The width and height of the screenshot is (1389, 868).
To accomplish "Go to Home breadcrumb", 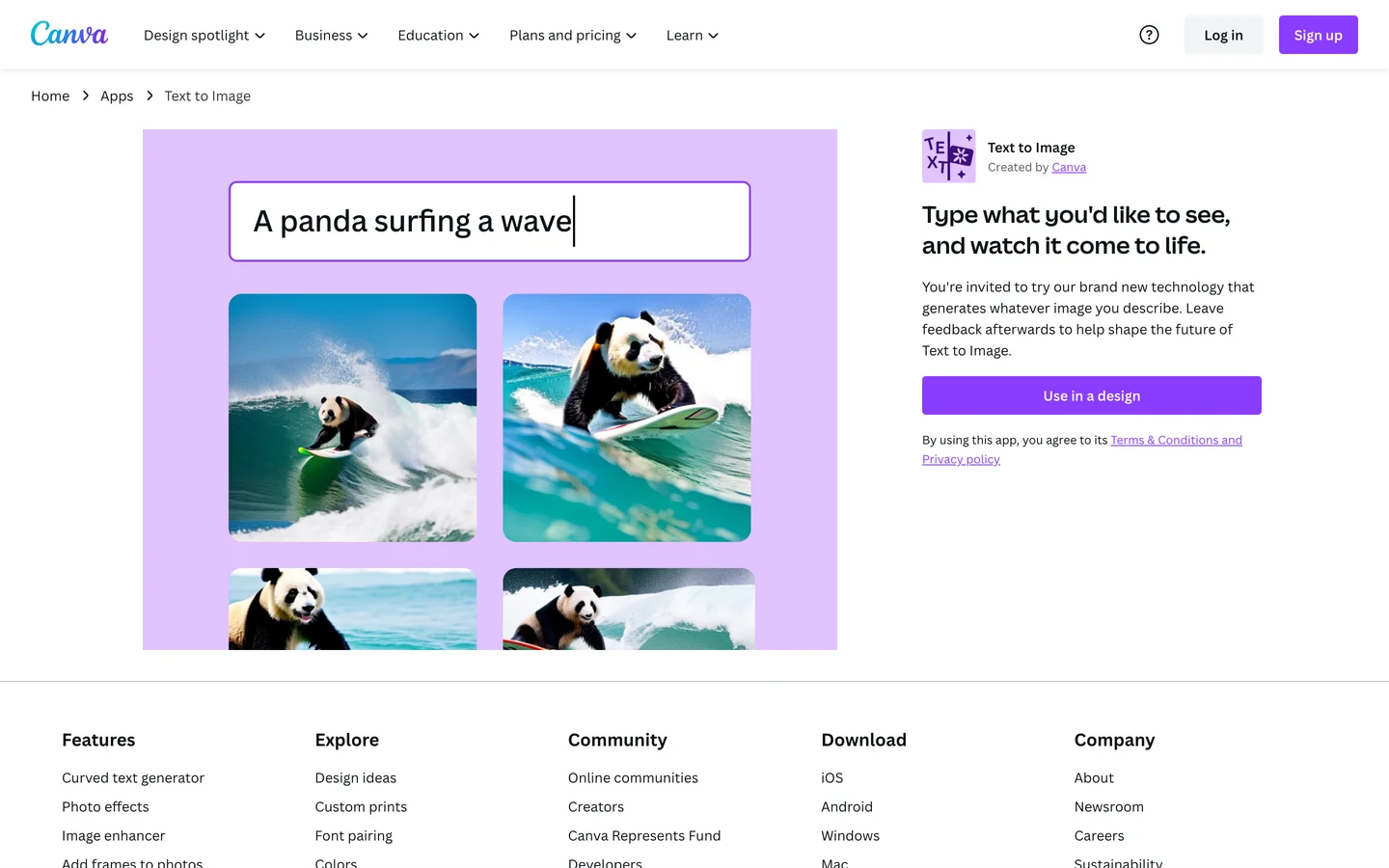I will click(x=50, y=95).
